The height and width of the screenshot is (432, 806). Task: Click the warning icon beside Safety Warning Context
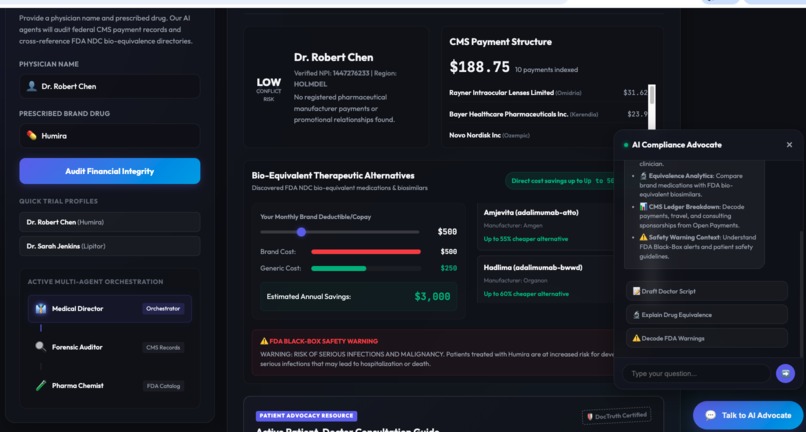(643, 238)
